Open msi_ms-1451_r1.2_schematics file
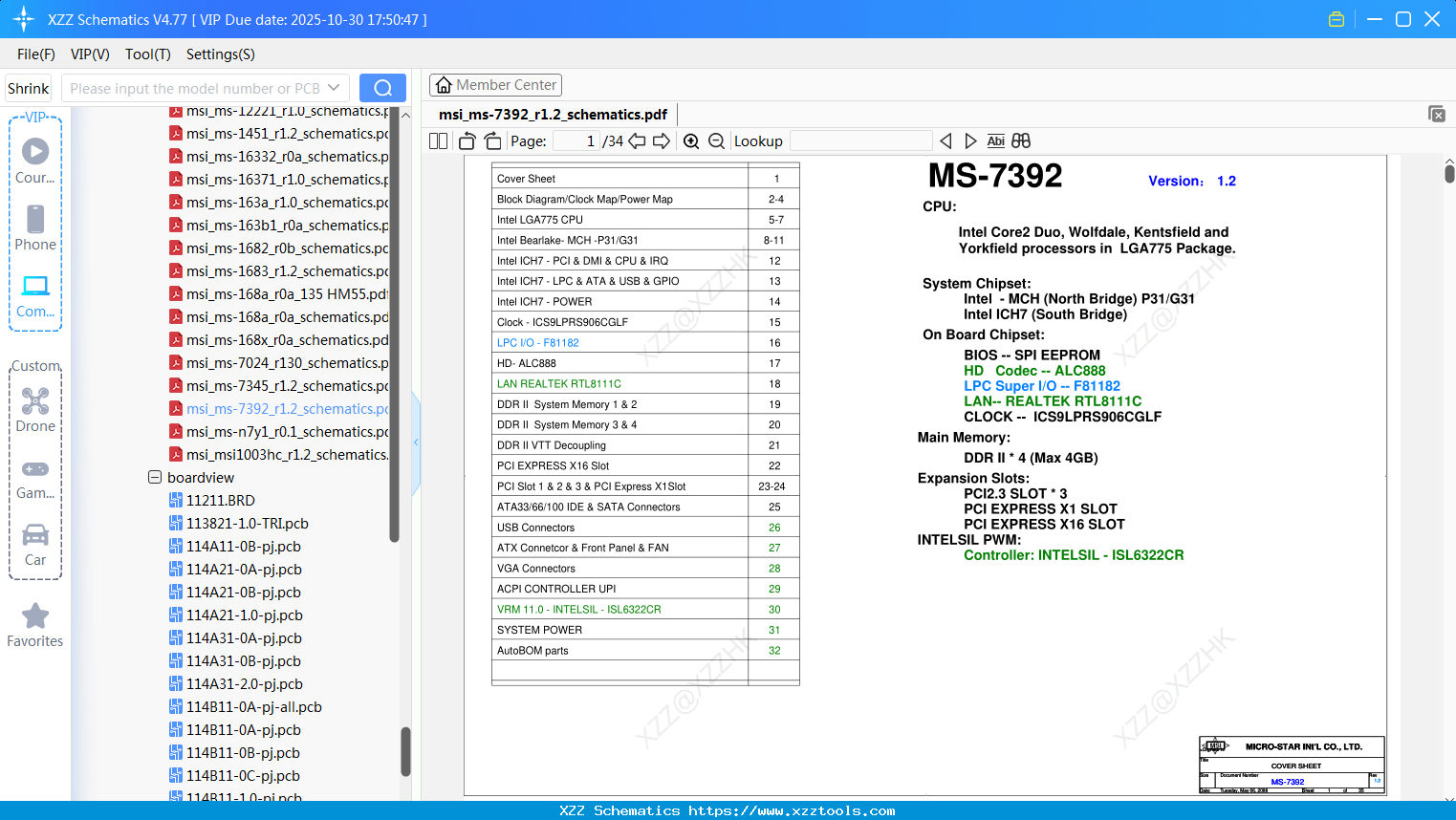The image size is (1456, 820). point(288,134)
